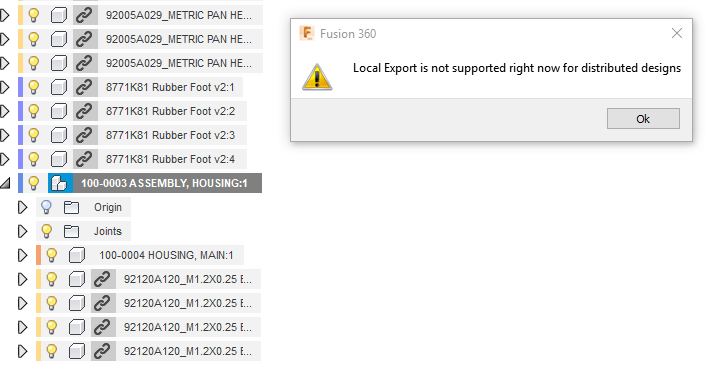This screenshot has width=714, height=370.
Task: Expand the Origin folder
Action: (x=22, y=208)
